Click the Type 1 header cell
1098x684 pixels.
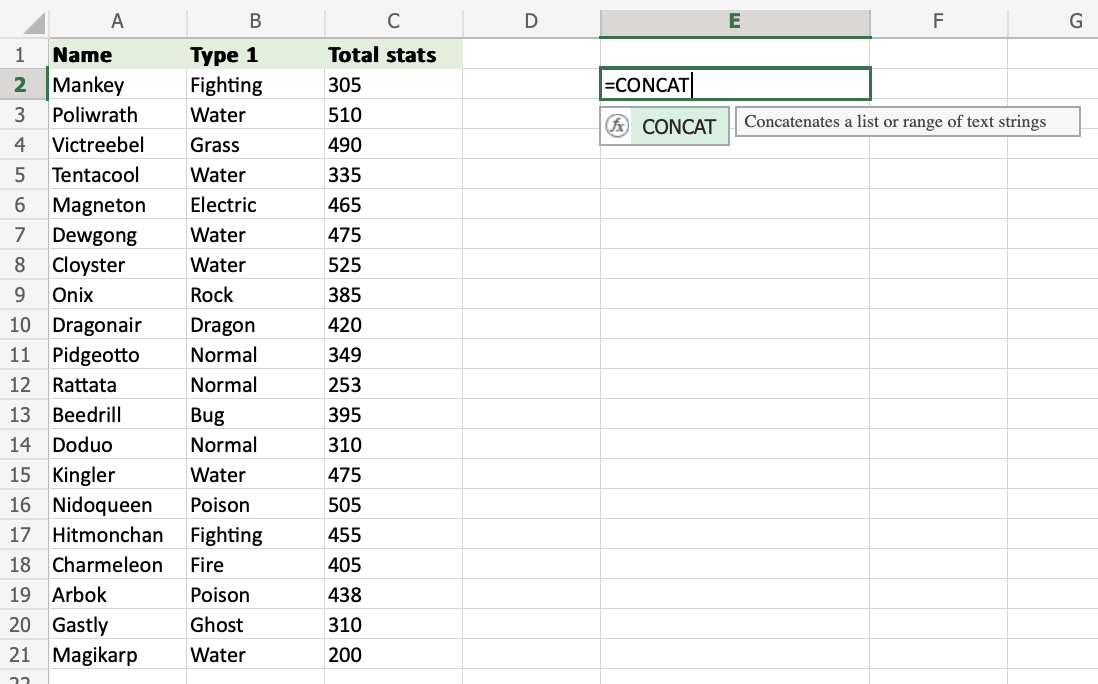[x=255, y=55]
